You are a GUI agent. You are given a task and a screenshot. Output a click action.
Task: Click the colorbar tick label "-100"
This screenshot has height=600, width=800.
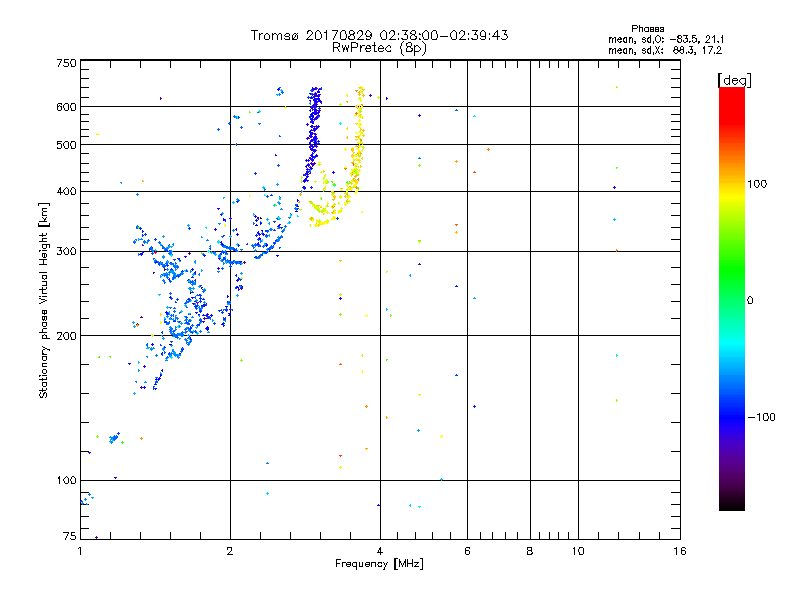click(x=761, y=417)
